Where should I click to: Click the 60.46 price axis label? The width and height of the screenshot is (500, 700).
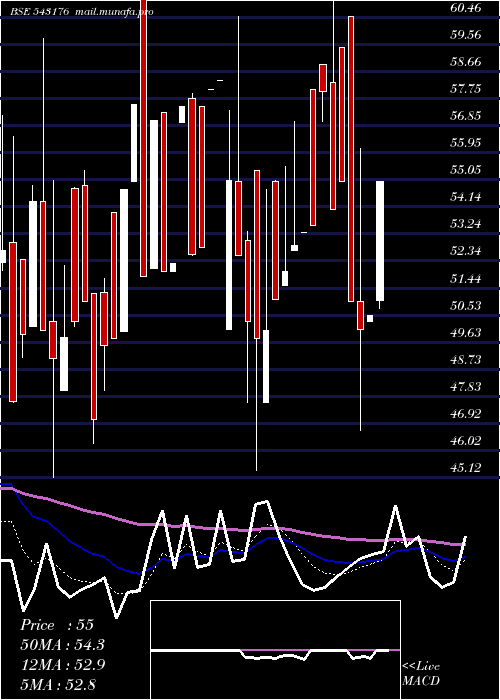[x=466, y=8]
